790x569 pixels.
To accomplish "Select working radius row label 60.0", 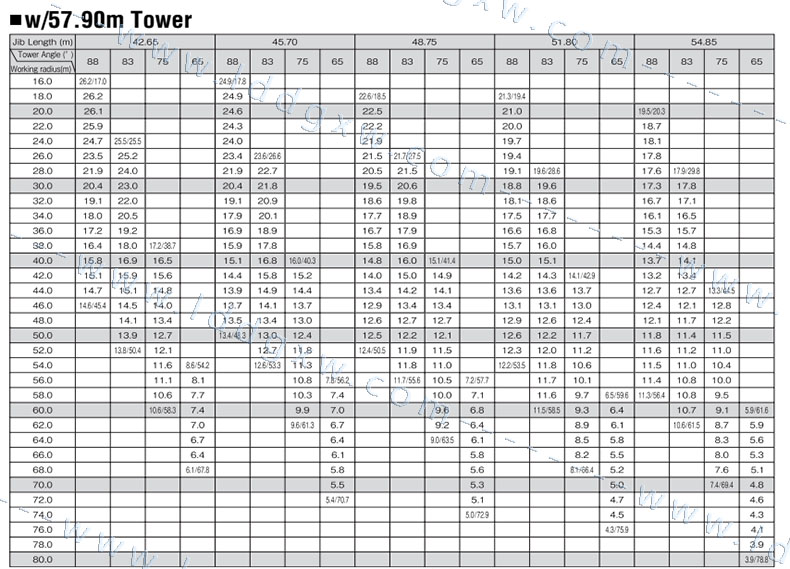I will click(42, 410).
